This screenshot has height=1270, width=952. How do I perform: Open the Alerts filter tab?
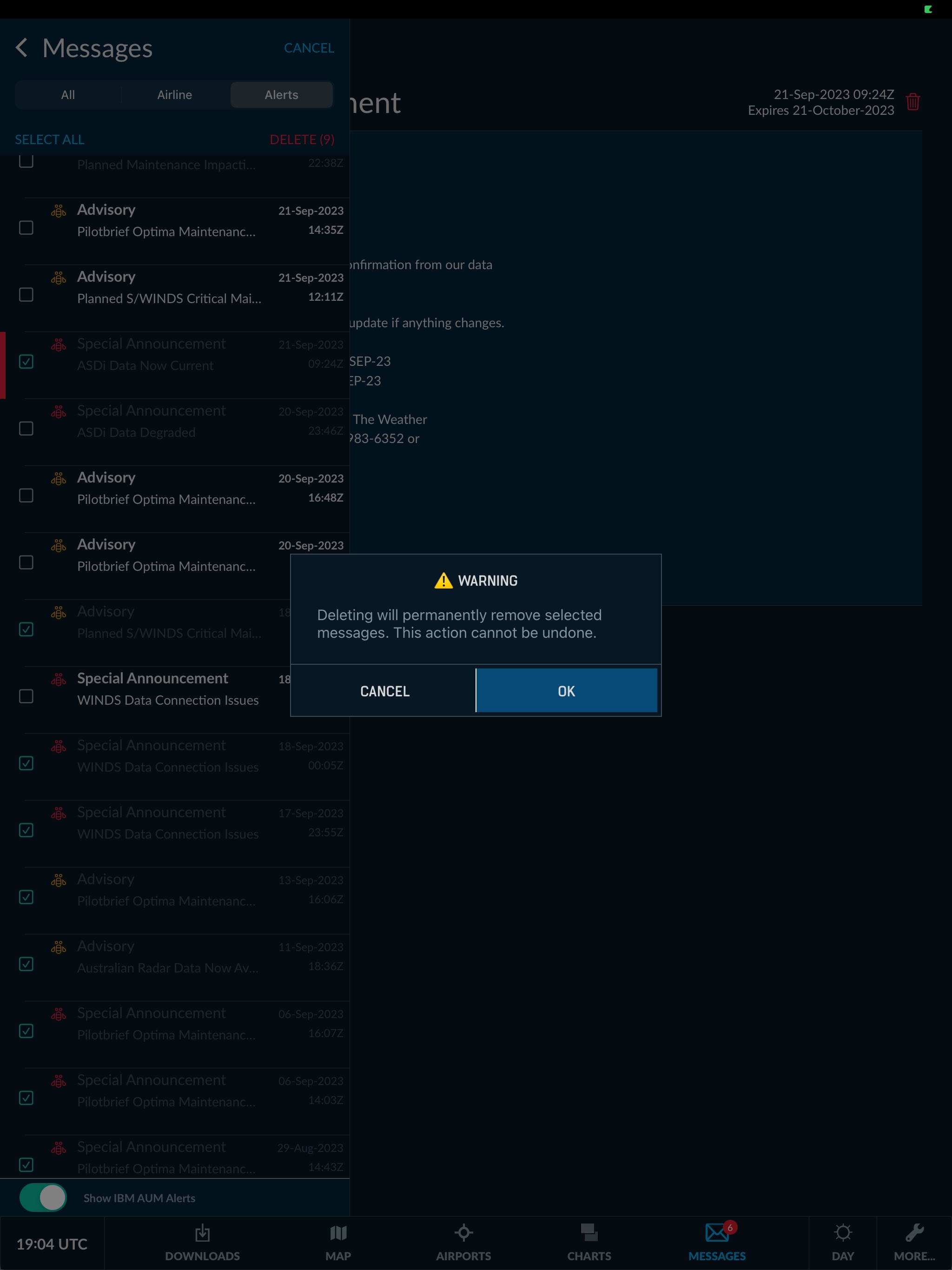point(281,94)
